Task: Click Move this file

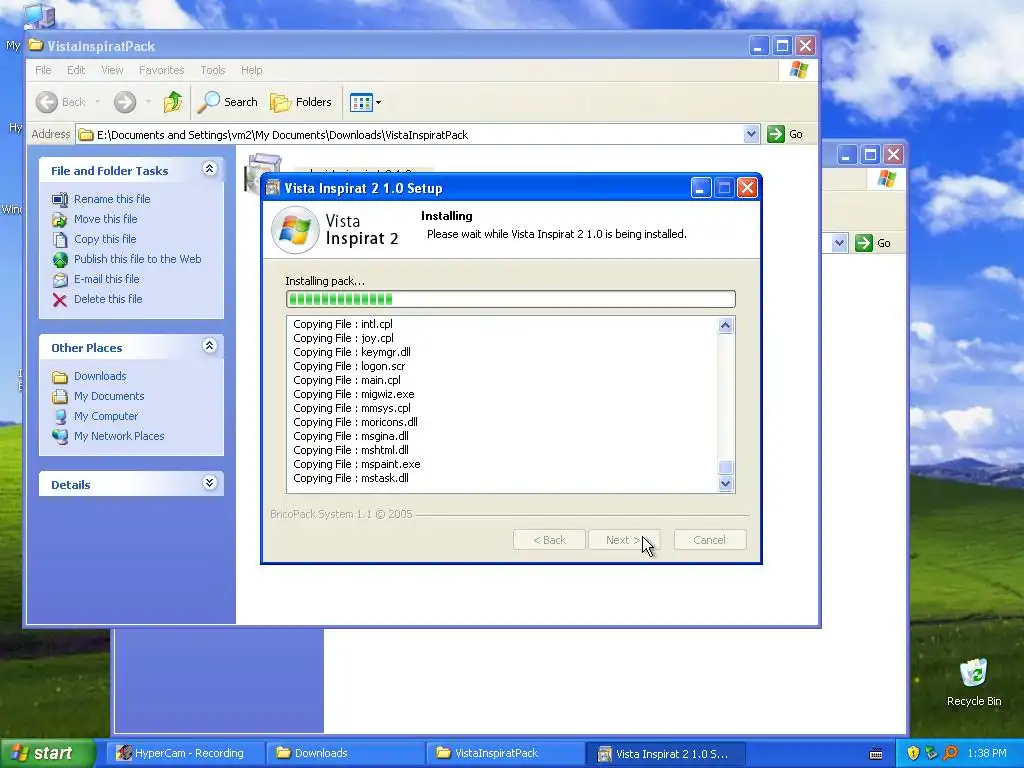Action: (x=105, y=219)
